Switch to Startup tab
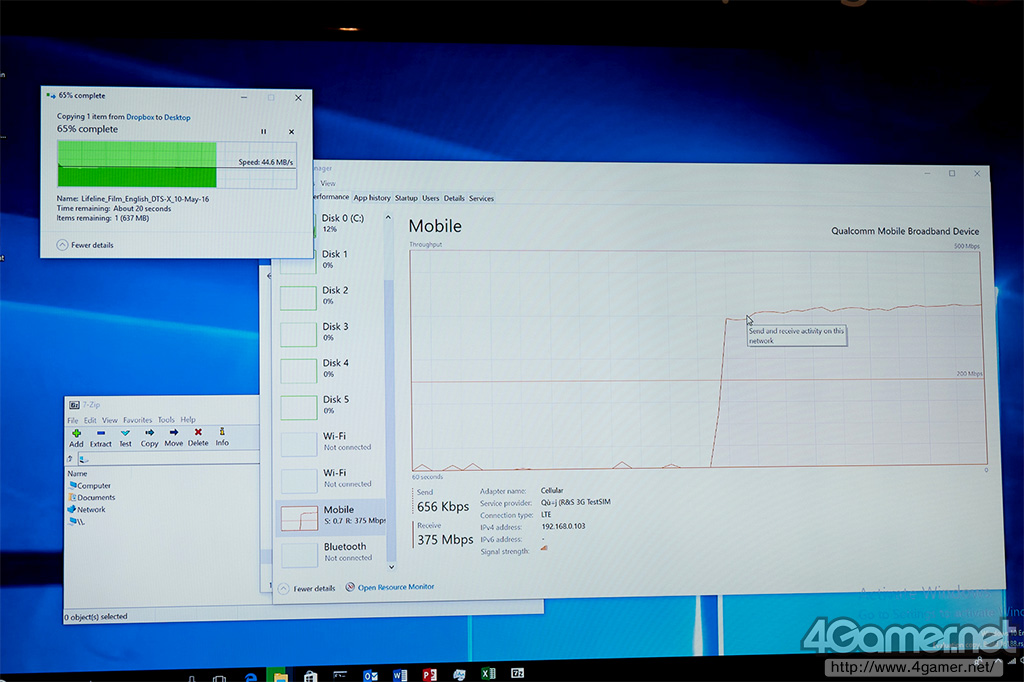 (406, 198)
